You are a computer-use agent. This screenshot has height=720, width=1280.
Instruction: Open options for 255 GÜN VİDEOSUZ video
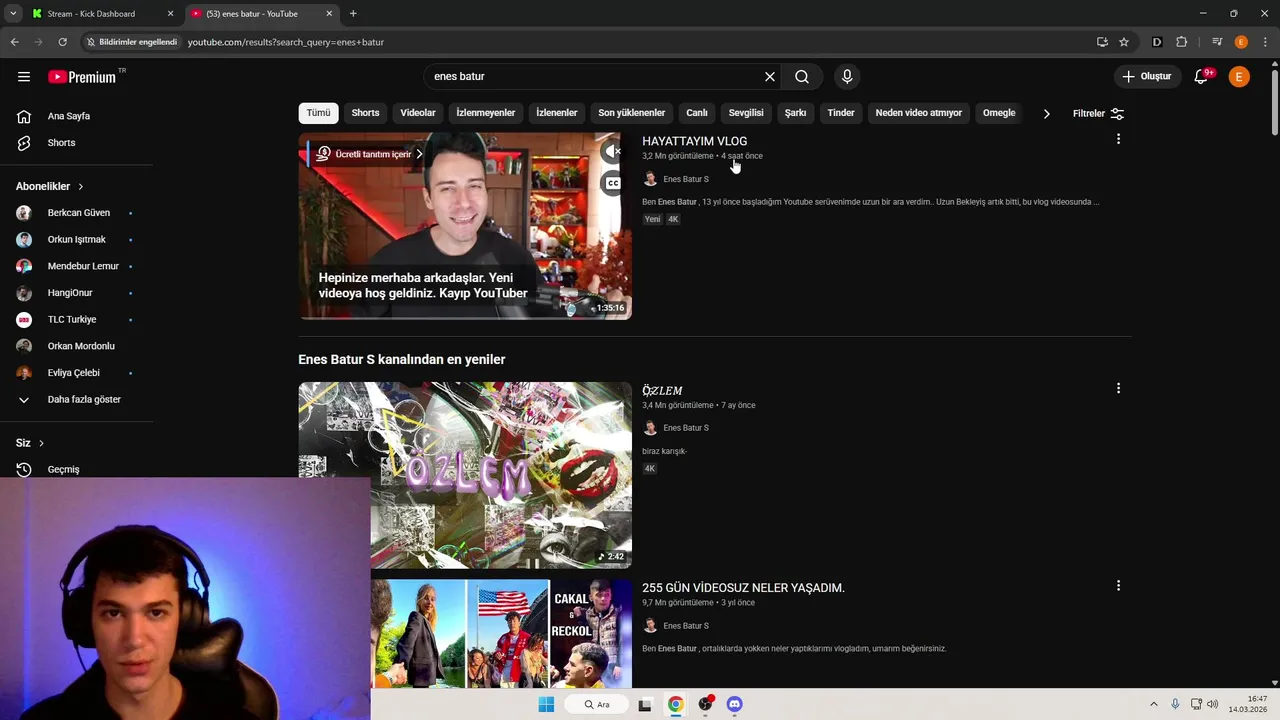click(1118, 586)
